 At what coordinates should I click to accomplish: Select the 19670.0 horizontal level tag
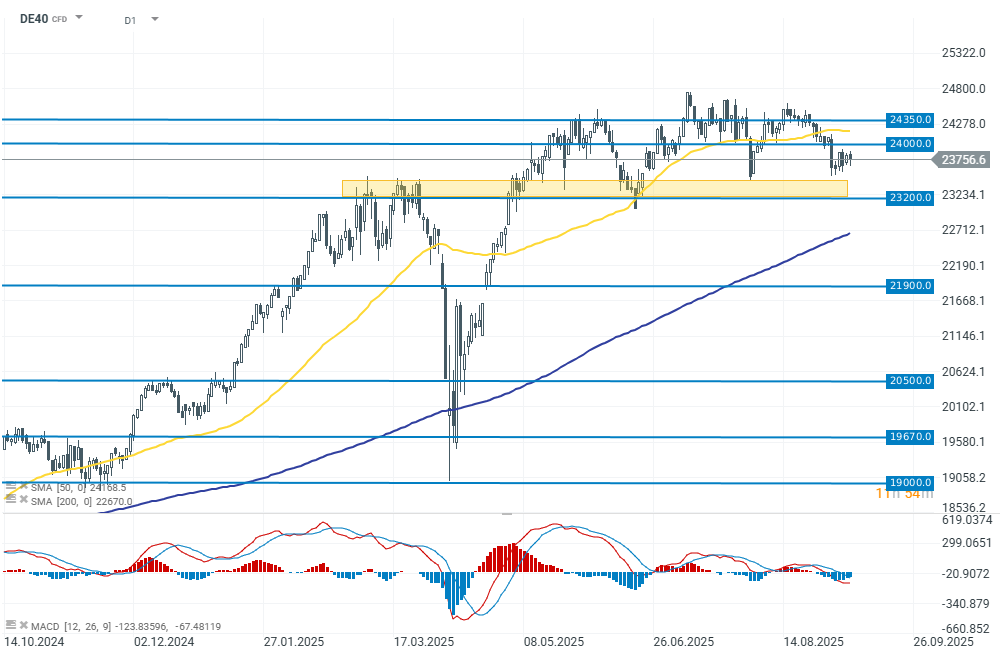click(x=910, y=437)
